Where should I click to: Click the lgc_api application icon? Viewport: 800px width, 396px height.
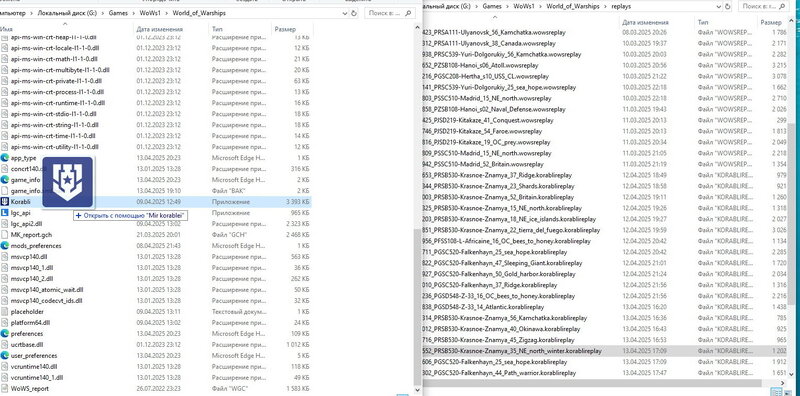(x=5, y=213)
